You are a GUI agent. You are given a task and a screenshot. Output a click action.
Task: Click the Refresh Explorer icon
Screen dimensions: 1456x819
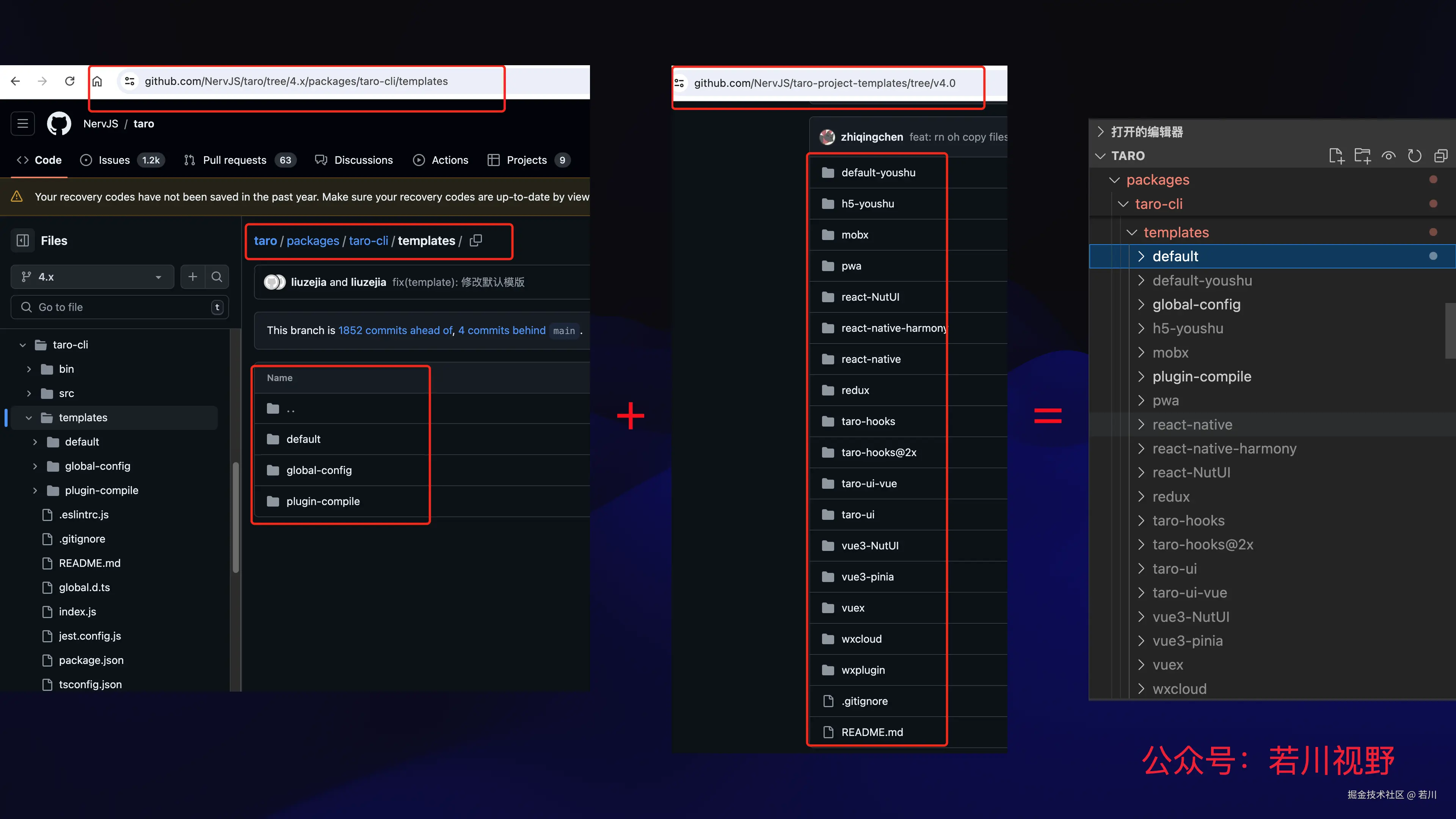point(1414,155)
